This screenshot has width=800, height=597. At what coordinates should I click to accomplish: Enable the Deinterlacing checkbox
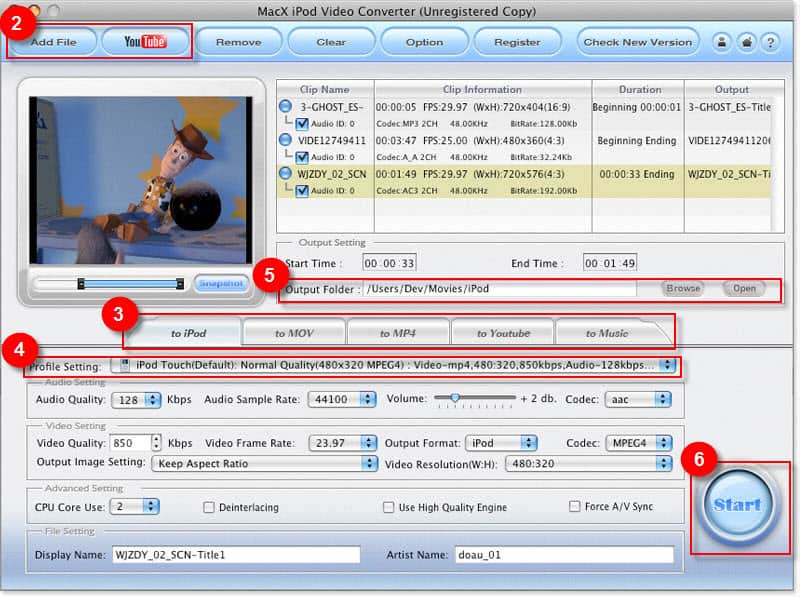(x=208, y=507)
